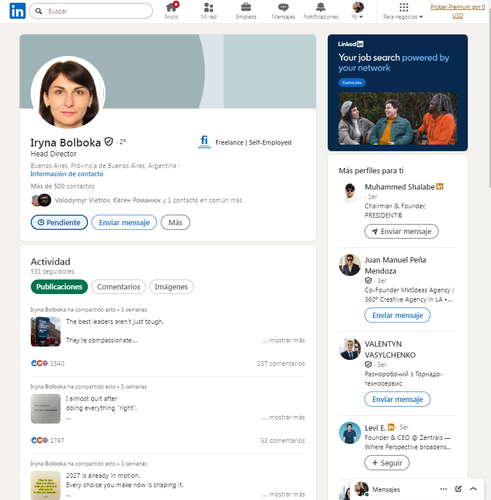
Task: Expand Para negocios apps menu
Action: pyautogui.click(x=403, y=11)
